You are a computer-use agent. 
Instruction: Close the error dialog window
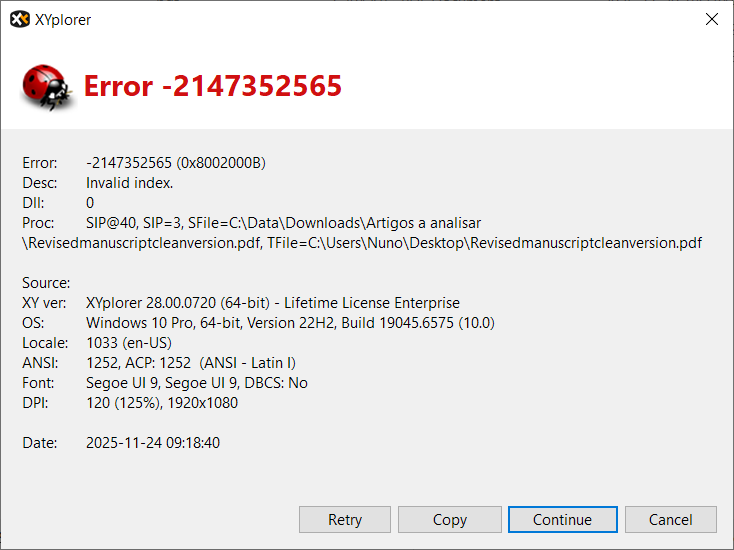[711, 20]
